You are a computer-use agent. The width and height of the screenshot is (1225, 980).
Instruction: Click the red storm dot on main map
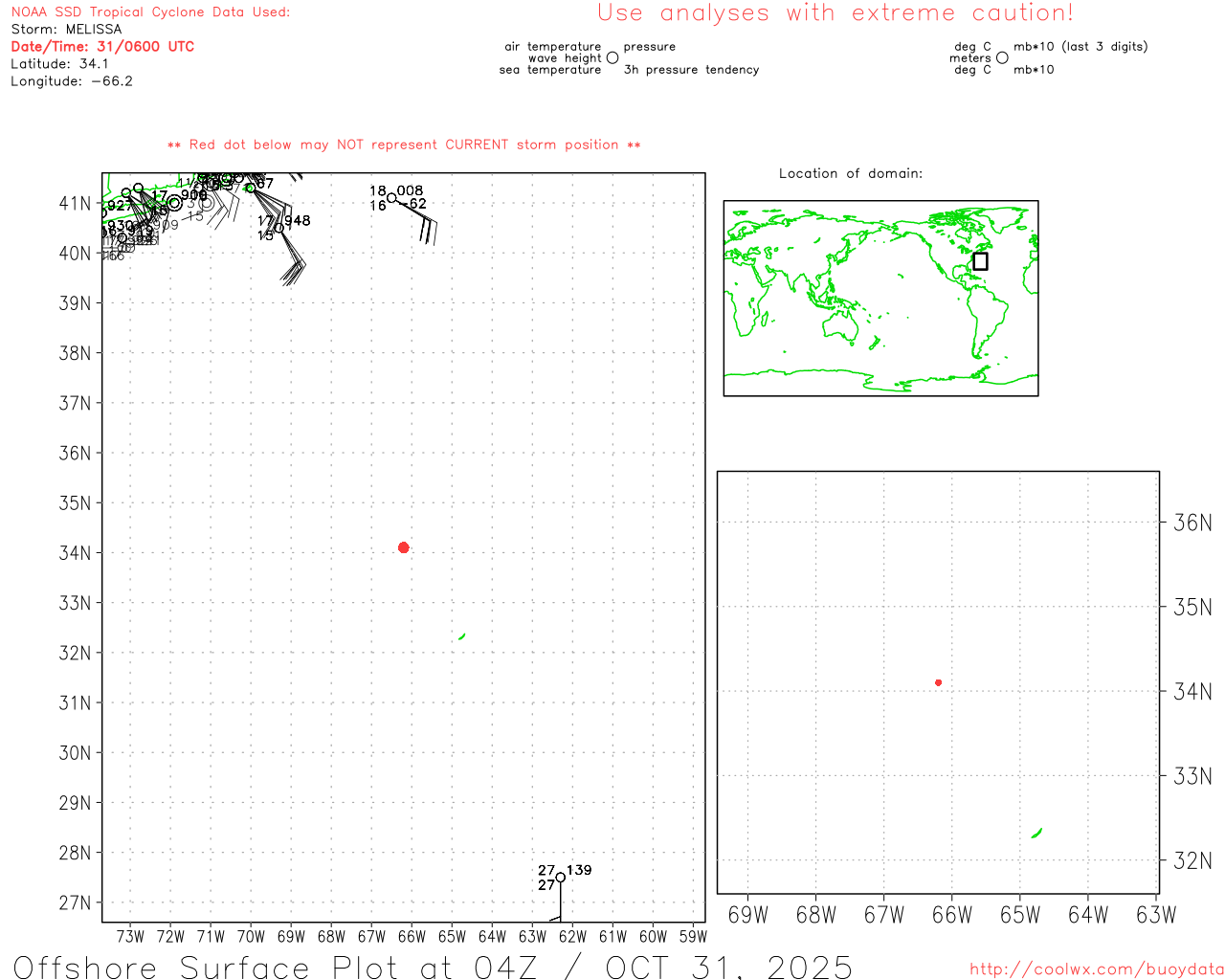pyautogui.click(x=403, y=547)
